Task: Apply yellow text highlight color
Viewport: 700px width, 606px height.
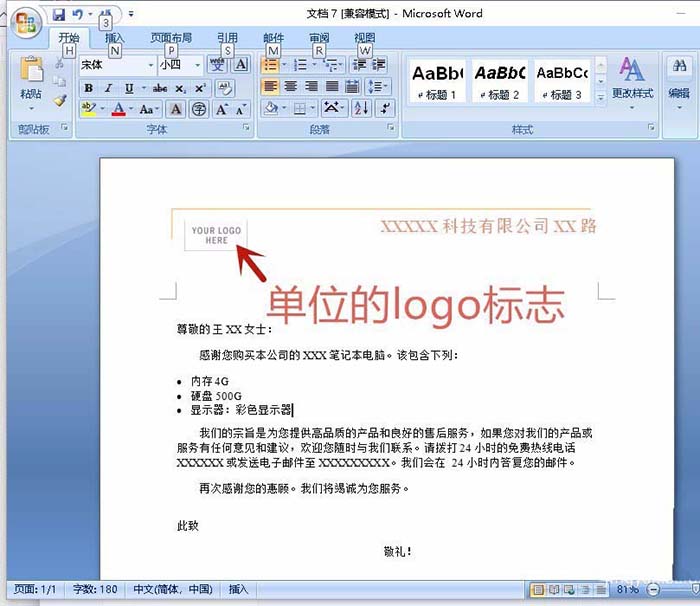Action: pos(88,109)
